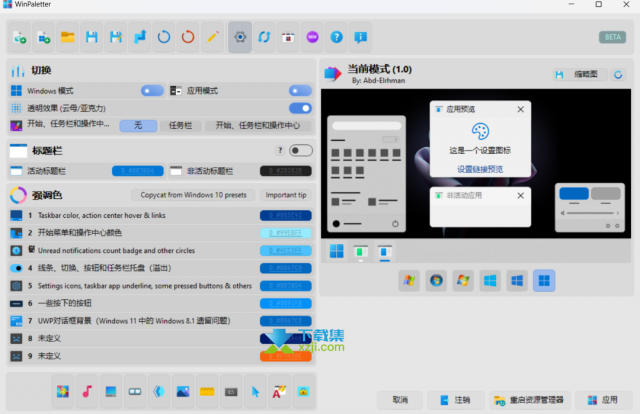This screenshot has height=414, width=640.
Task: Click the Important tip button
Action: 286,195
